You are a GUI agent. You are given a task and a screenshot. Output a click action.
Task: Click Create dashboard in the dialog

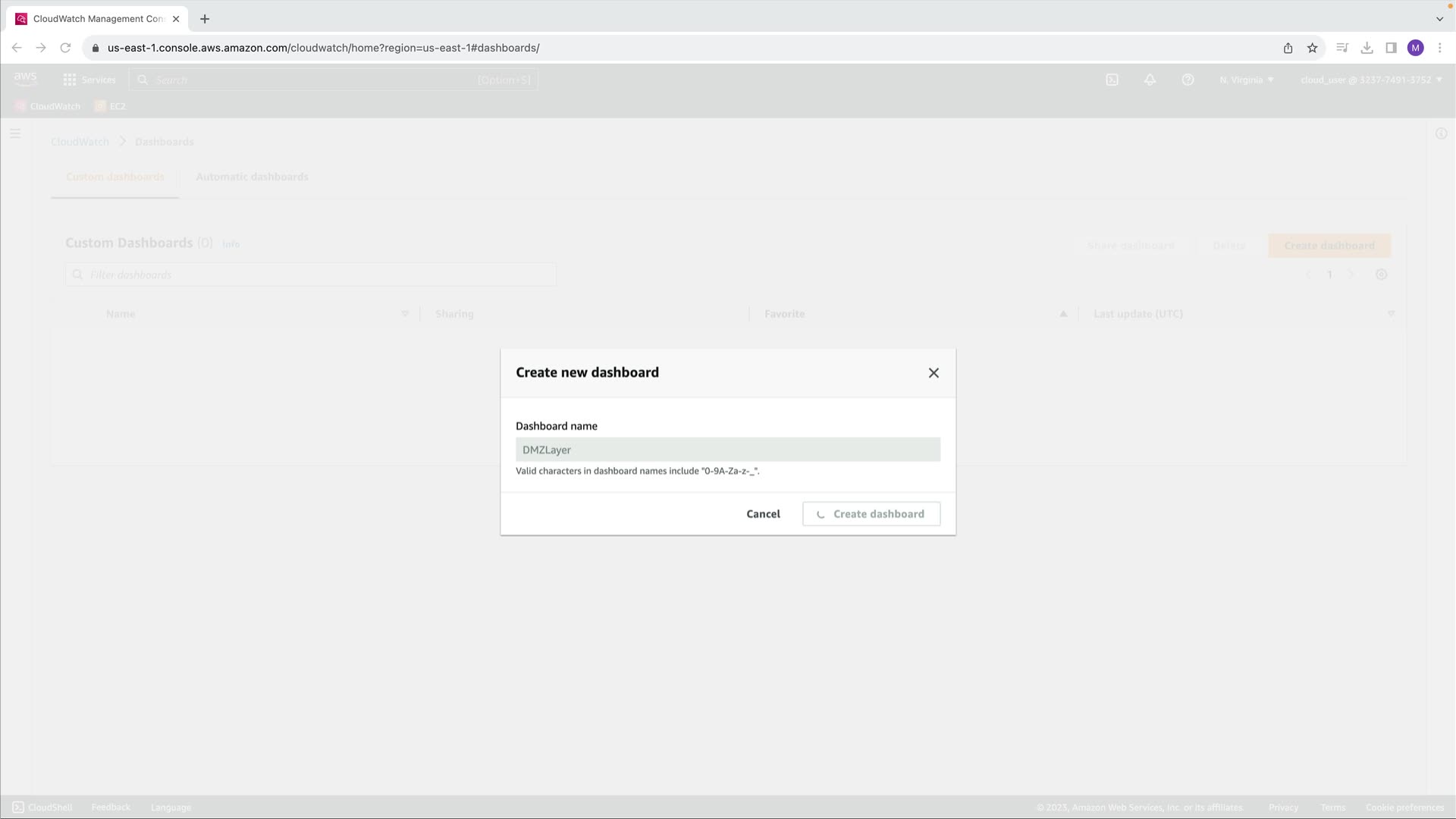871,513
